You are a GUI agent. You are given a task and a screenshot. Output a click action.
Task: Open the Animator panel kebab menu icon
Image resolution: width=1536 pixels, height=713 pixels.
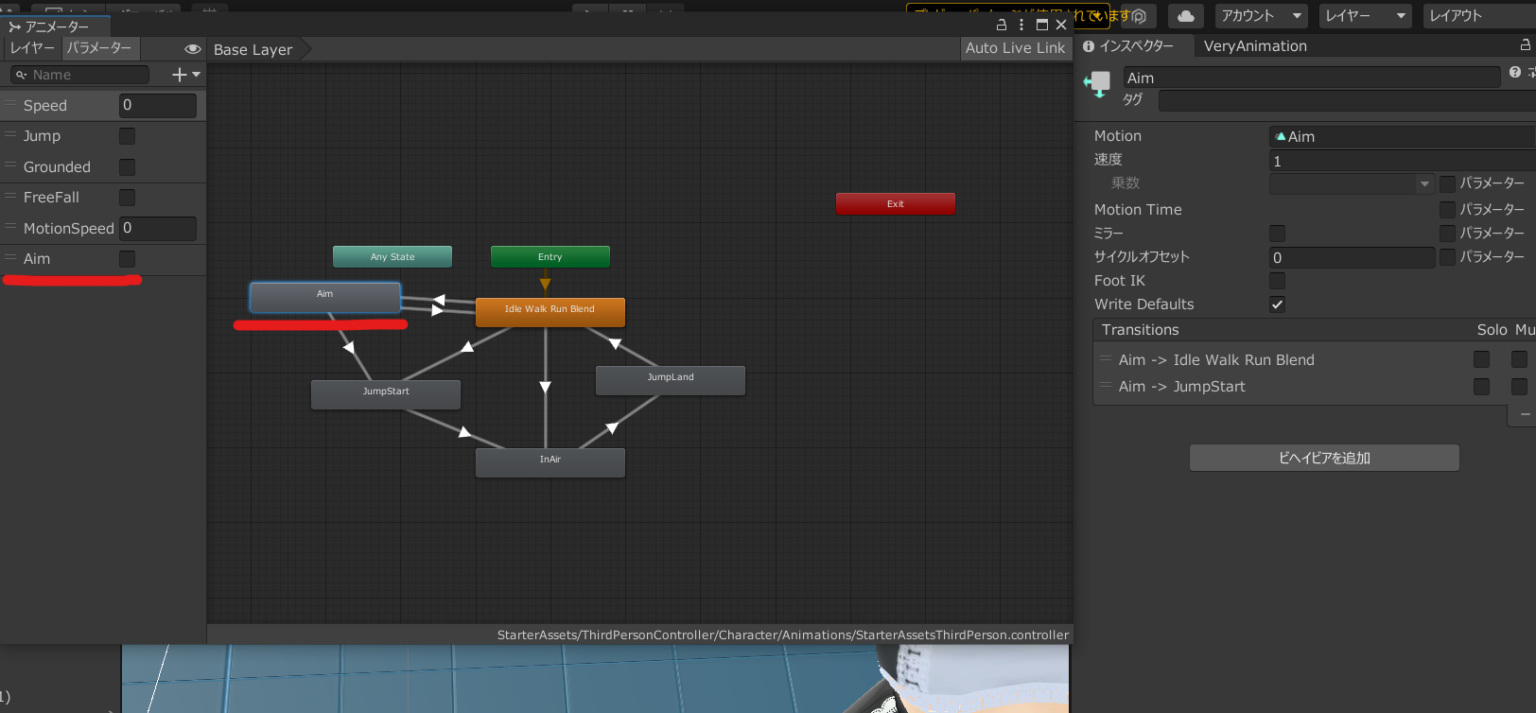coord(1022,24)
